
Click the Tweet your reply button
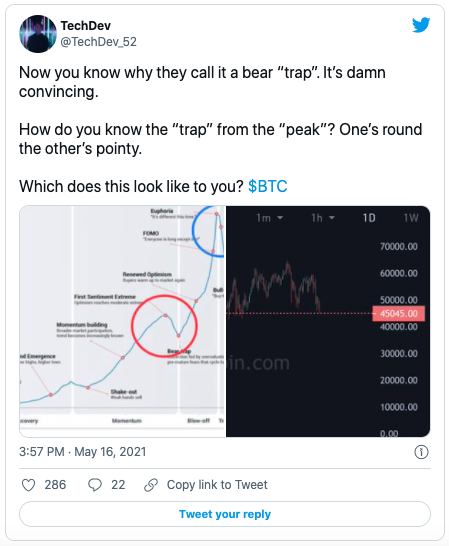pyautogui.click(x=225, y=514)
